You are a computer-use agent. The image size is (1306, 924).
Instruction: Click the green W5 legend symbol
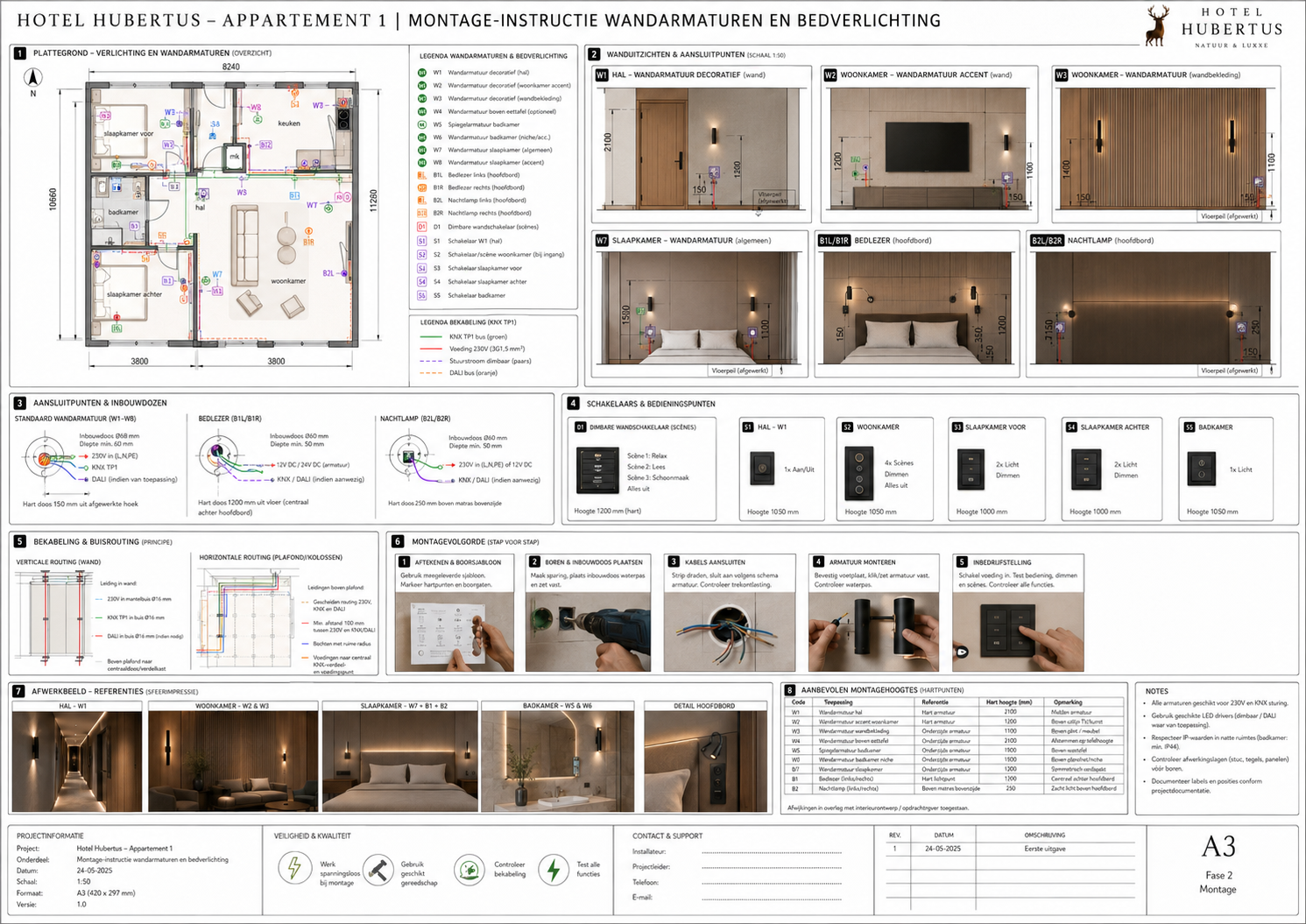click(422, 124)
